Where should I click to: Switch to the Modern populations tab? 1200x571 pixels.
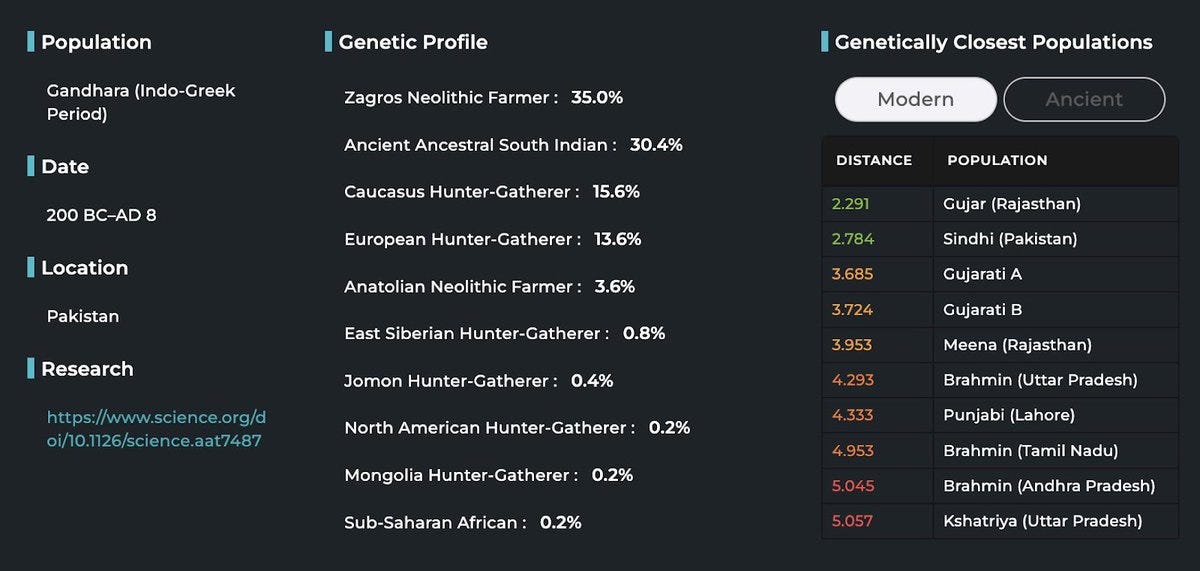point(915,99)
